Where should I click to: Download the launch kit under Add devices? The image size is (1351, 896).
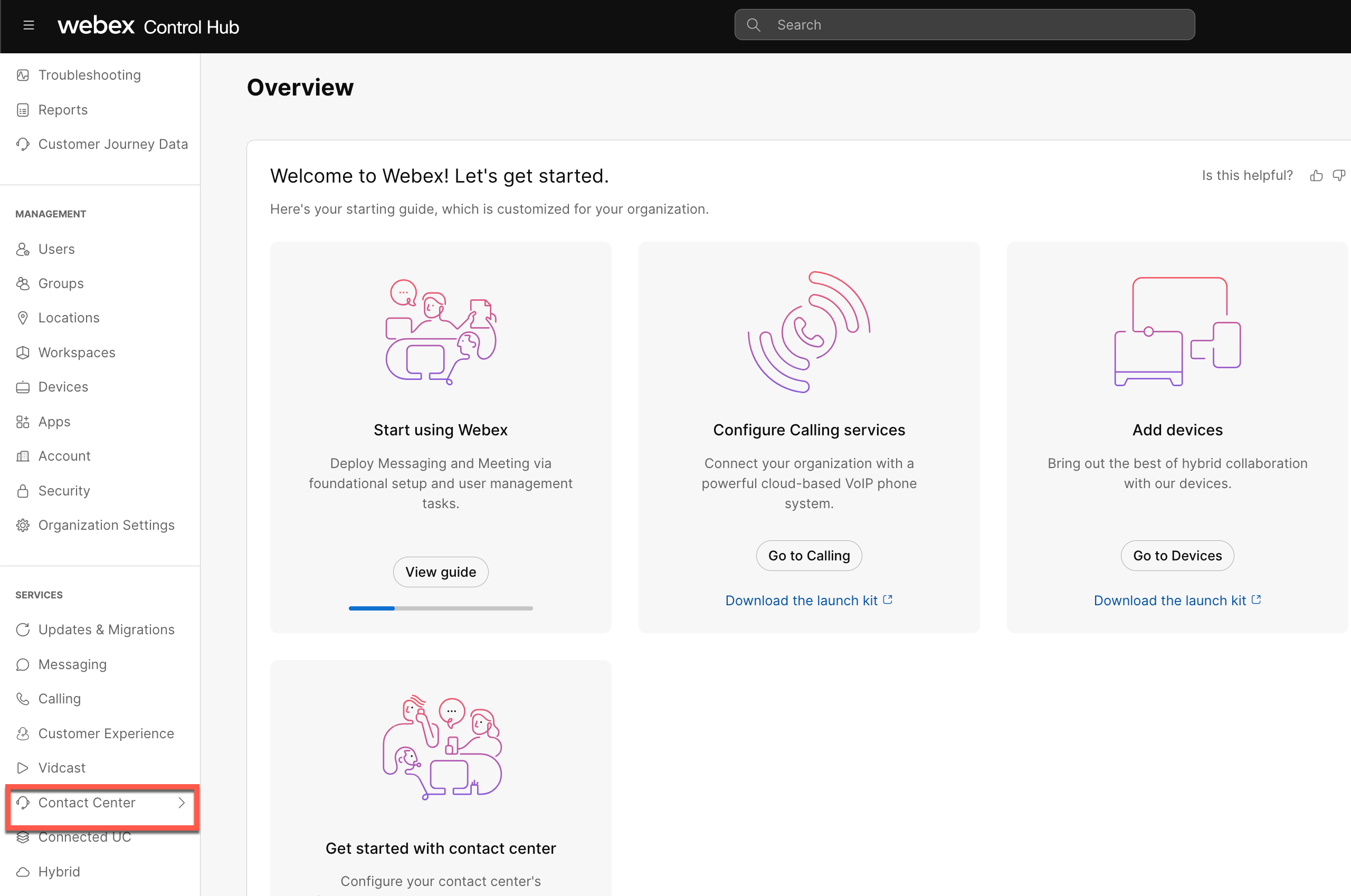coord(1177,600)
